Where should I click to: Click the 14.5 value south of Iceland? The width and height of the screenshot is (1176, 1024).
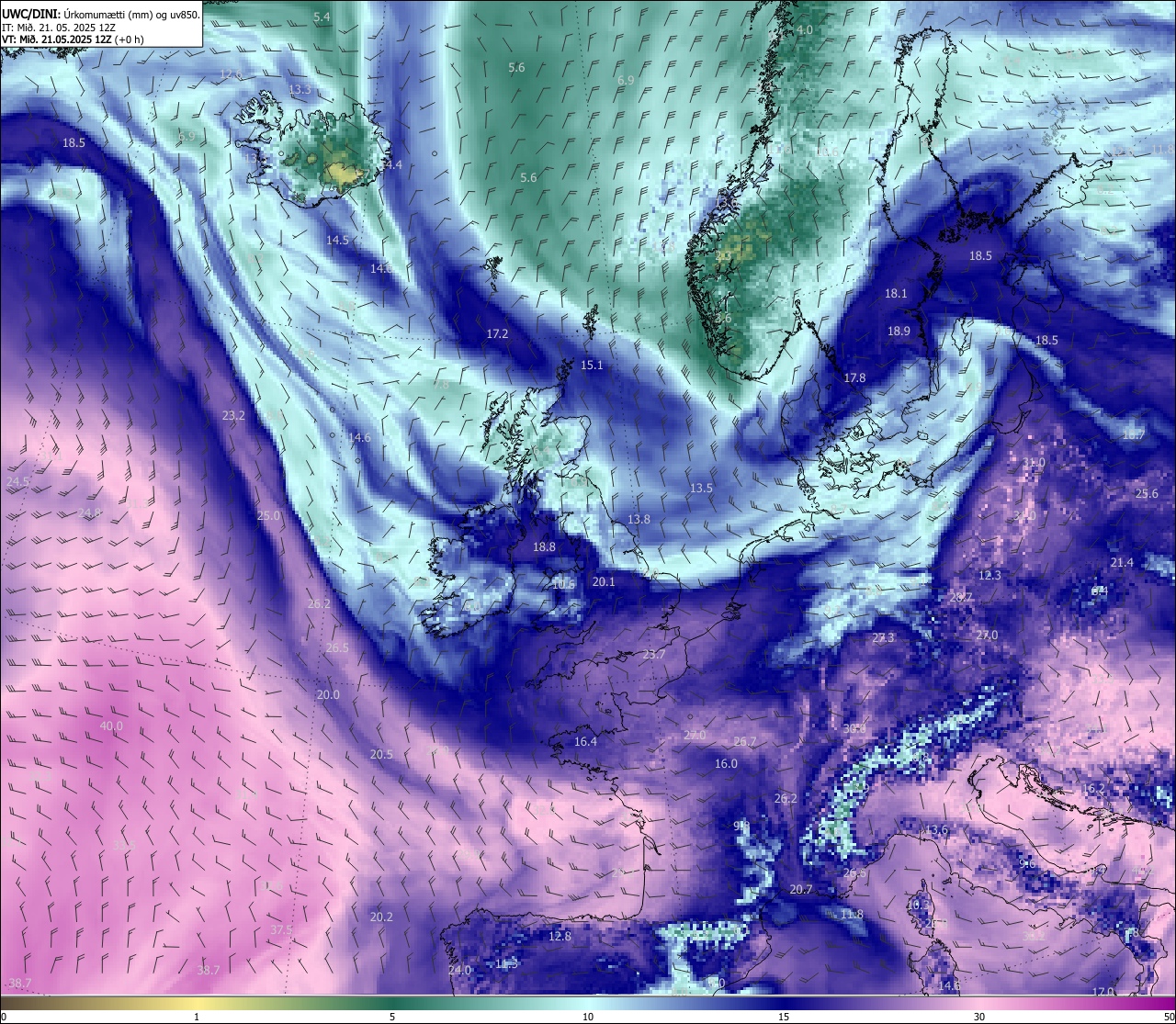point(337,240)
